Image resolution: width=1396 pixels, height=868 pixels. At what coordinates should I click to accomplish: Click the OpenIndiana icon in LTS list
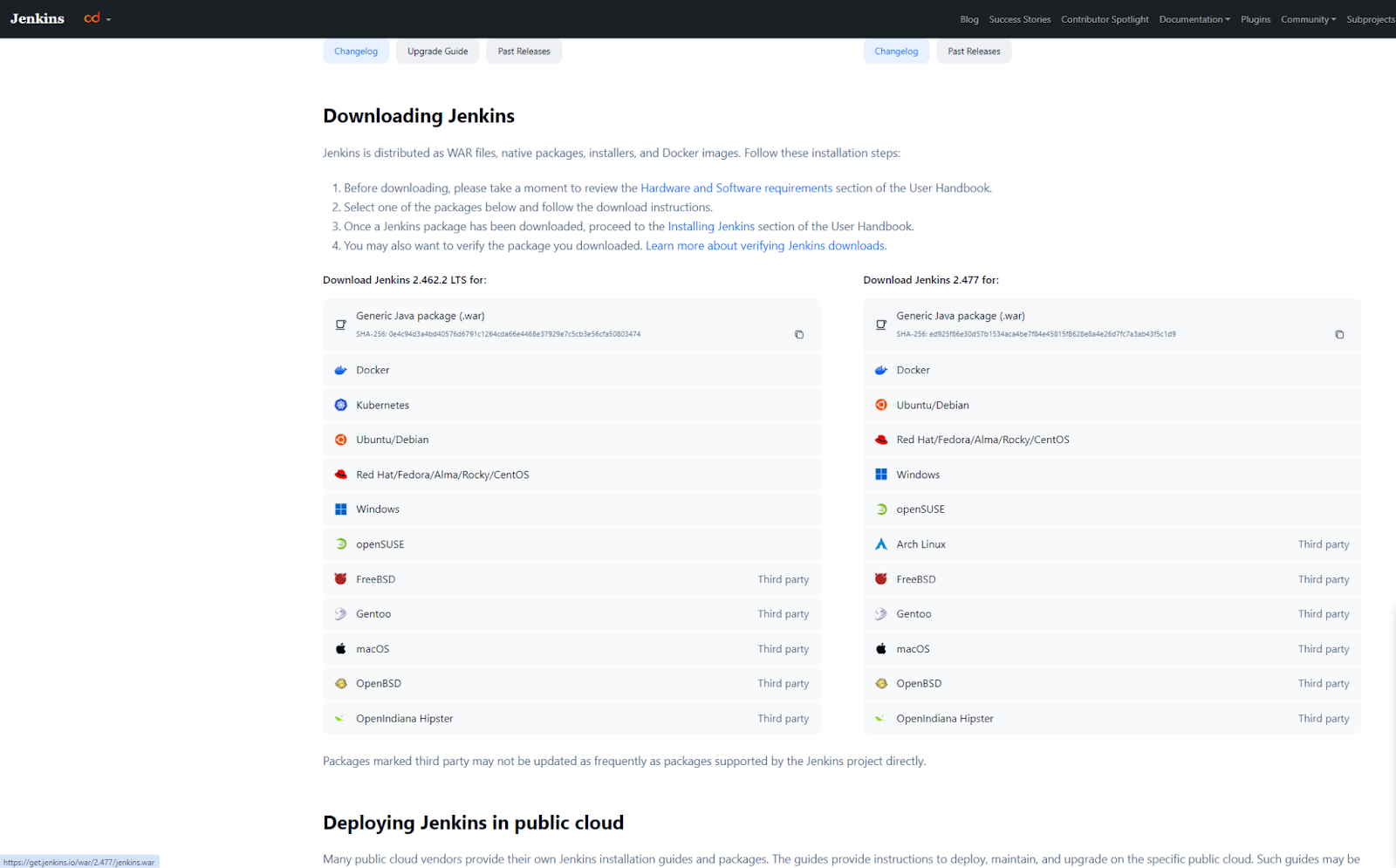click(x=341, y=719)
